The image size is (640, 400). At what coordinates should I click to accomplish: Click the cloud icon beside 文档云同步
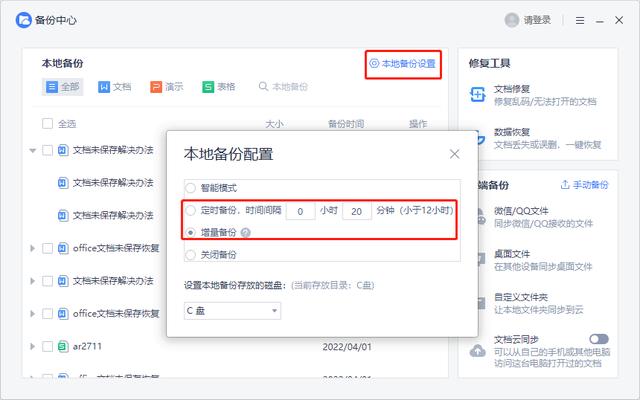click(478, 351)
